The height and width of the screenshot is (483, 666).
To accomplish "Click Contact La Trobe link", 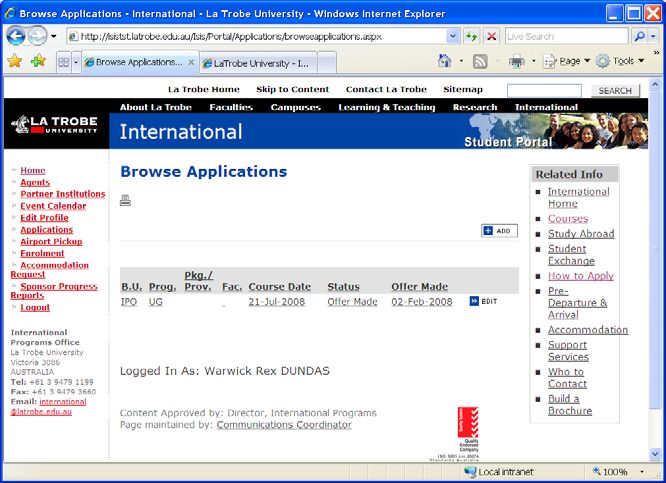I will (x=386, y=89).
